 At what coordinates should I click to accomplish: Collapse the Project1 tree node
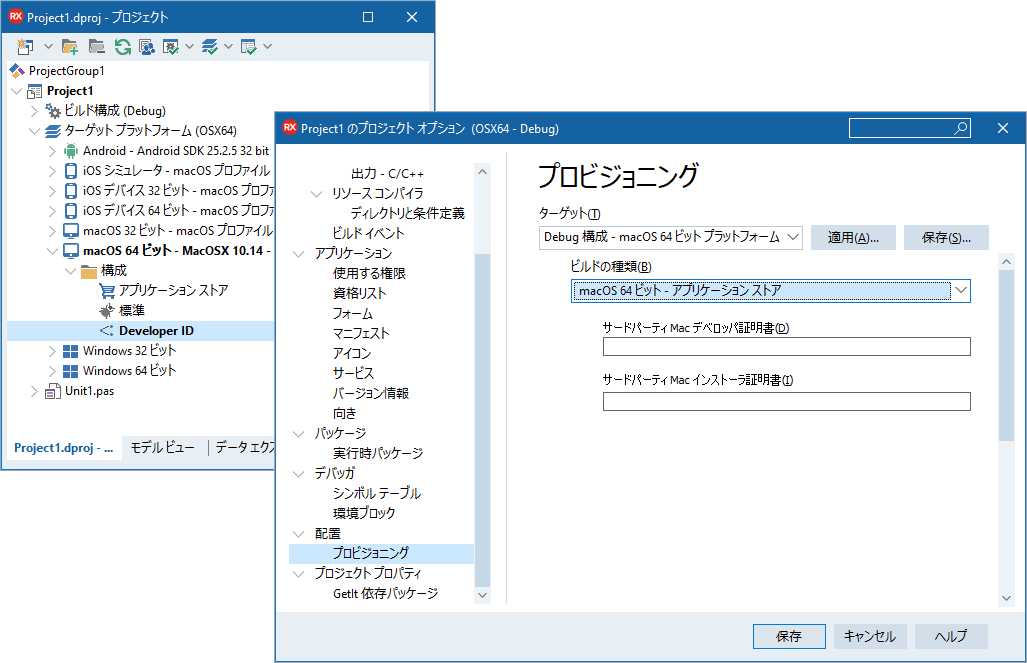point(17,91)
